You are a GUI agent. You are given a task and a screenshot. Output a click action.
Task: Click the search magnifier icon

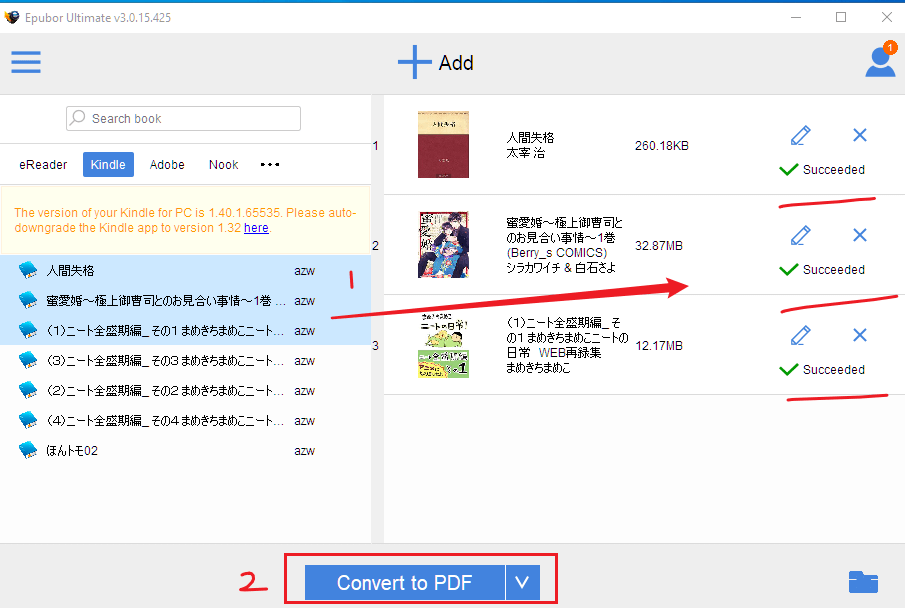click(78, 118)
